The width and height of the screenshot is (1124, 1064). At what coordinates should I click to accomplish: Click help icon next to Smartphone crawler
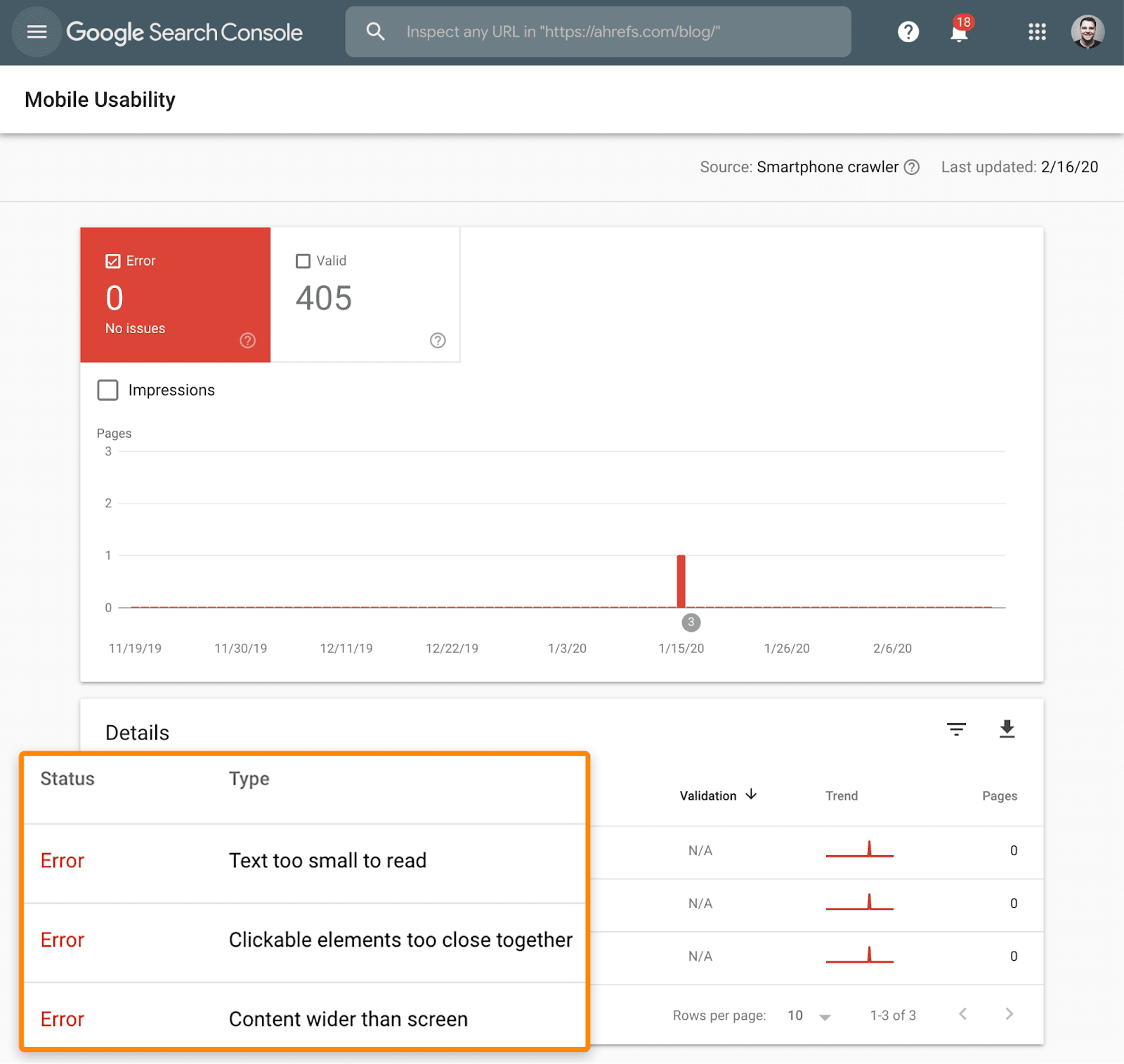pyautogui.click(x=912, y=167)
